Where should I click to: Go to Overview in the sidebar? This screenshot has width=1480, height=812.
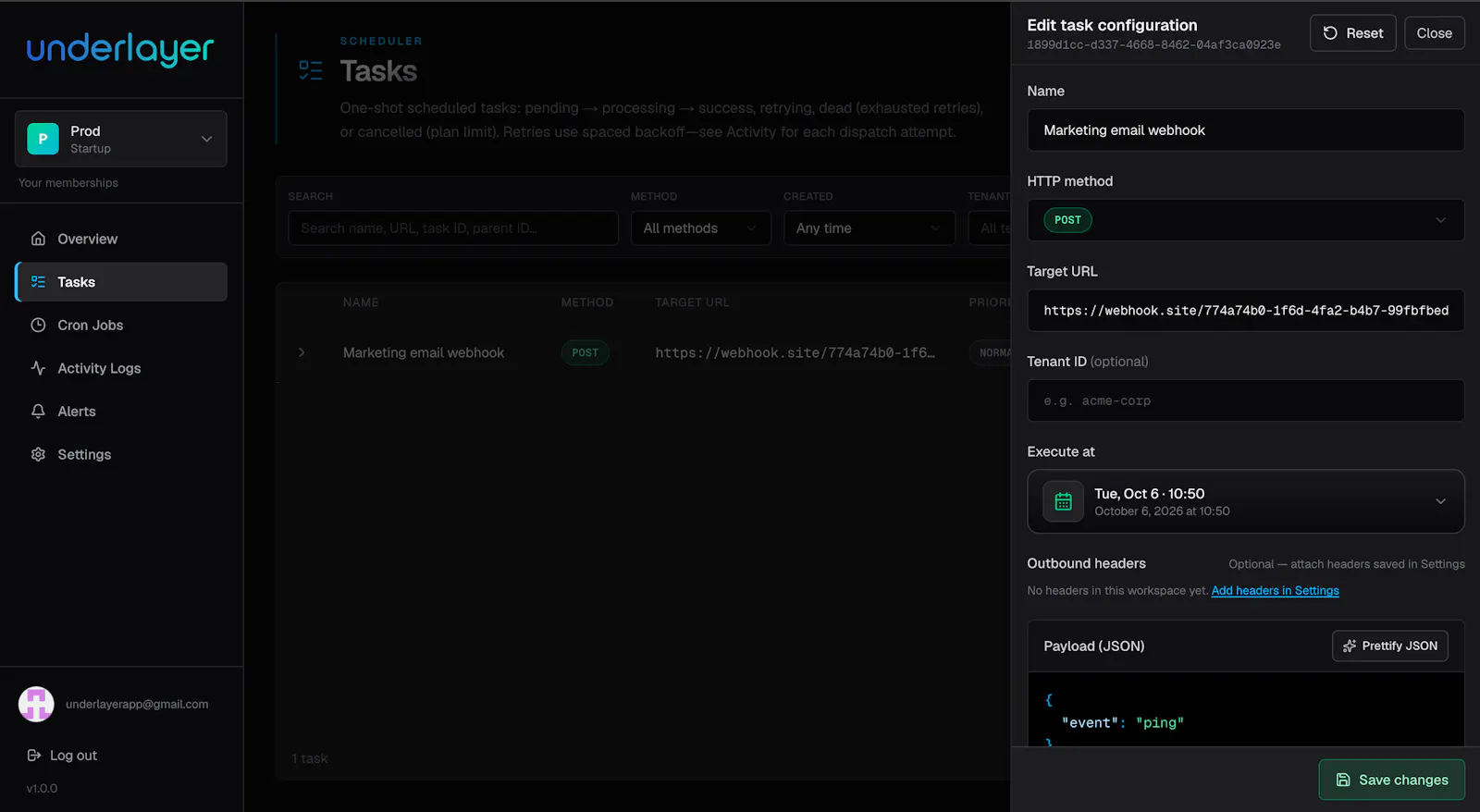121,239
